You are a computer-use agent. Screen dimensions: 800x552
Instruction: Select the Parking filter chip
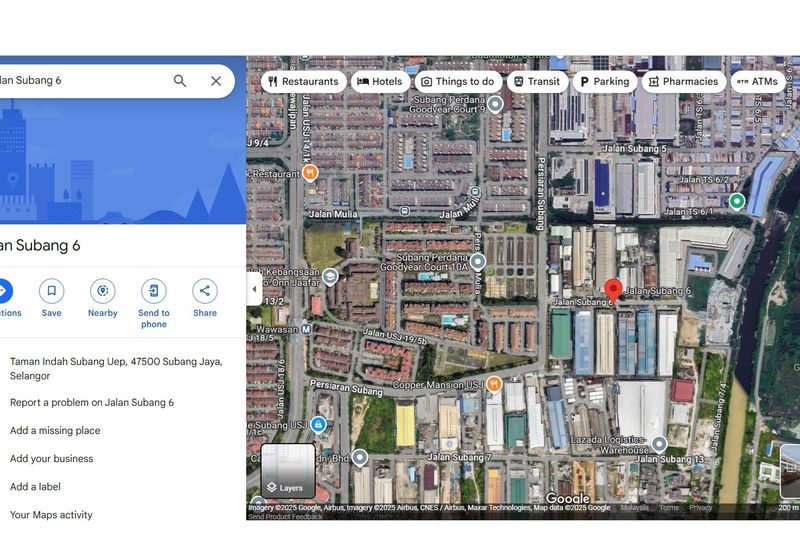click(x=604, y=82)
